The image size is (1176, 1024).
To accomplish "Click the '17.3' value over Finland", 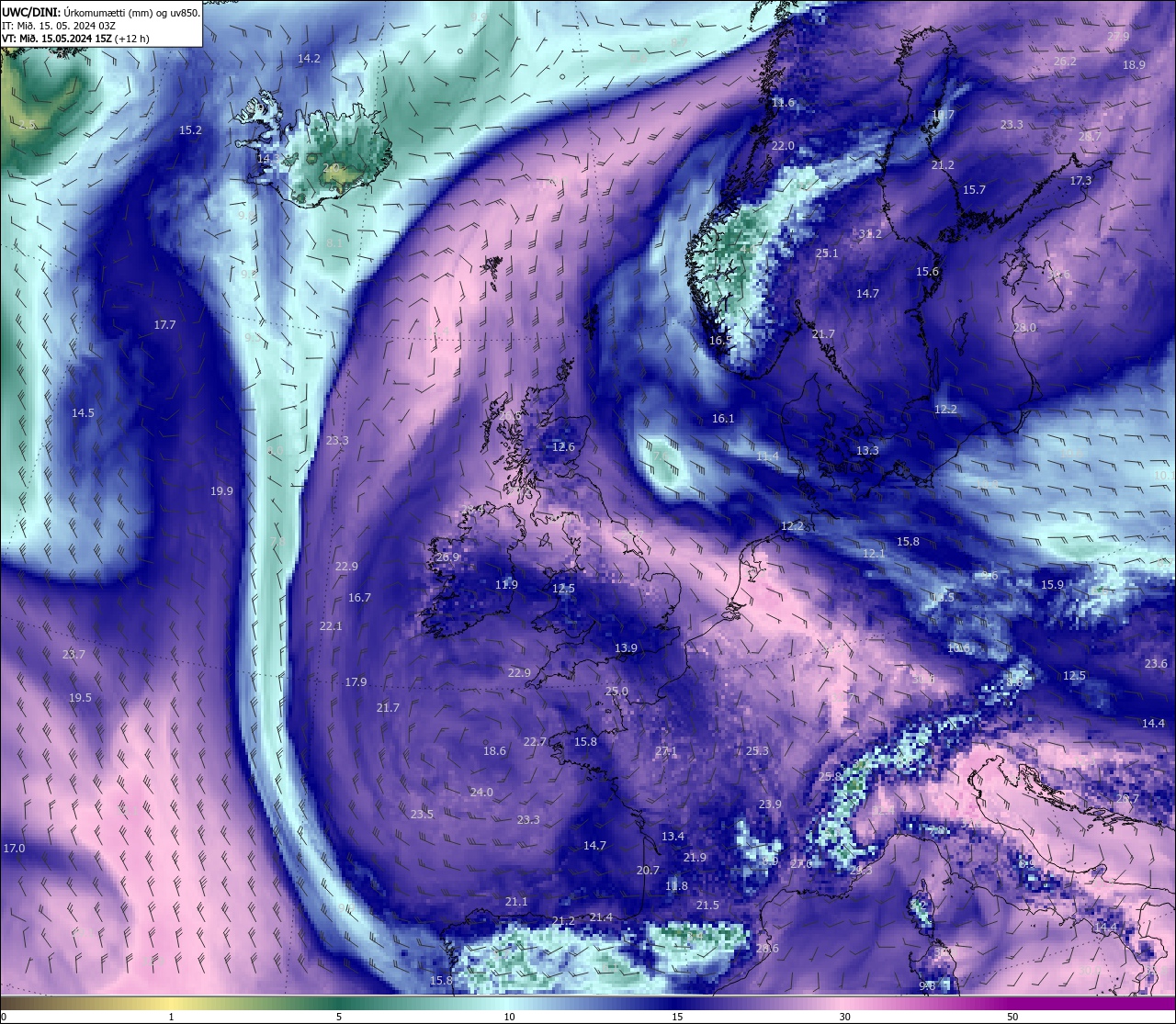I will coord(1080,181).
